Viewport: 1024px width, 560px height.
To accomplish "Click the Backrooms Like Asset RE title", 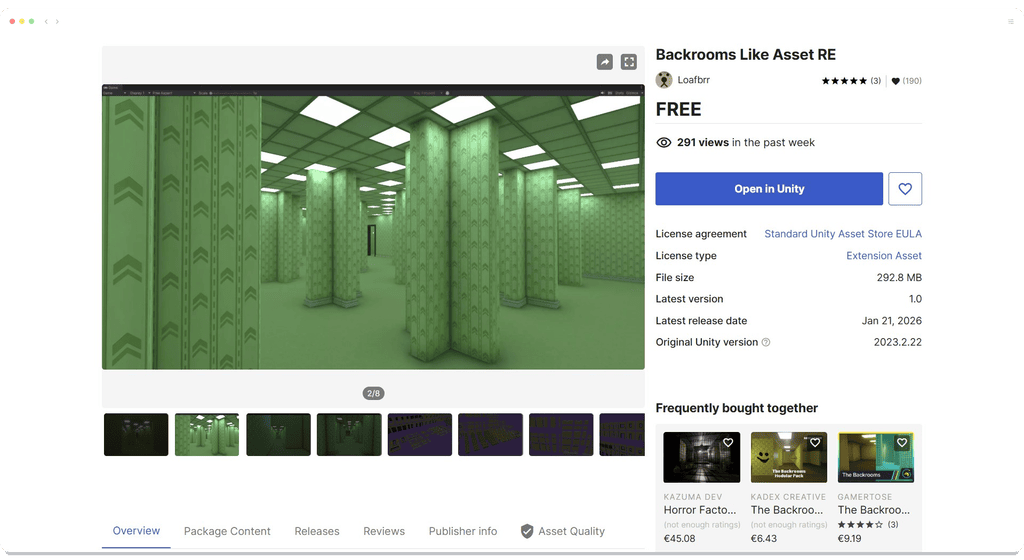I will click(746, 55).
